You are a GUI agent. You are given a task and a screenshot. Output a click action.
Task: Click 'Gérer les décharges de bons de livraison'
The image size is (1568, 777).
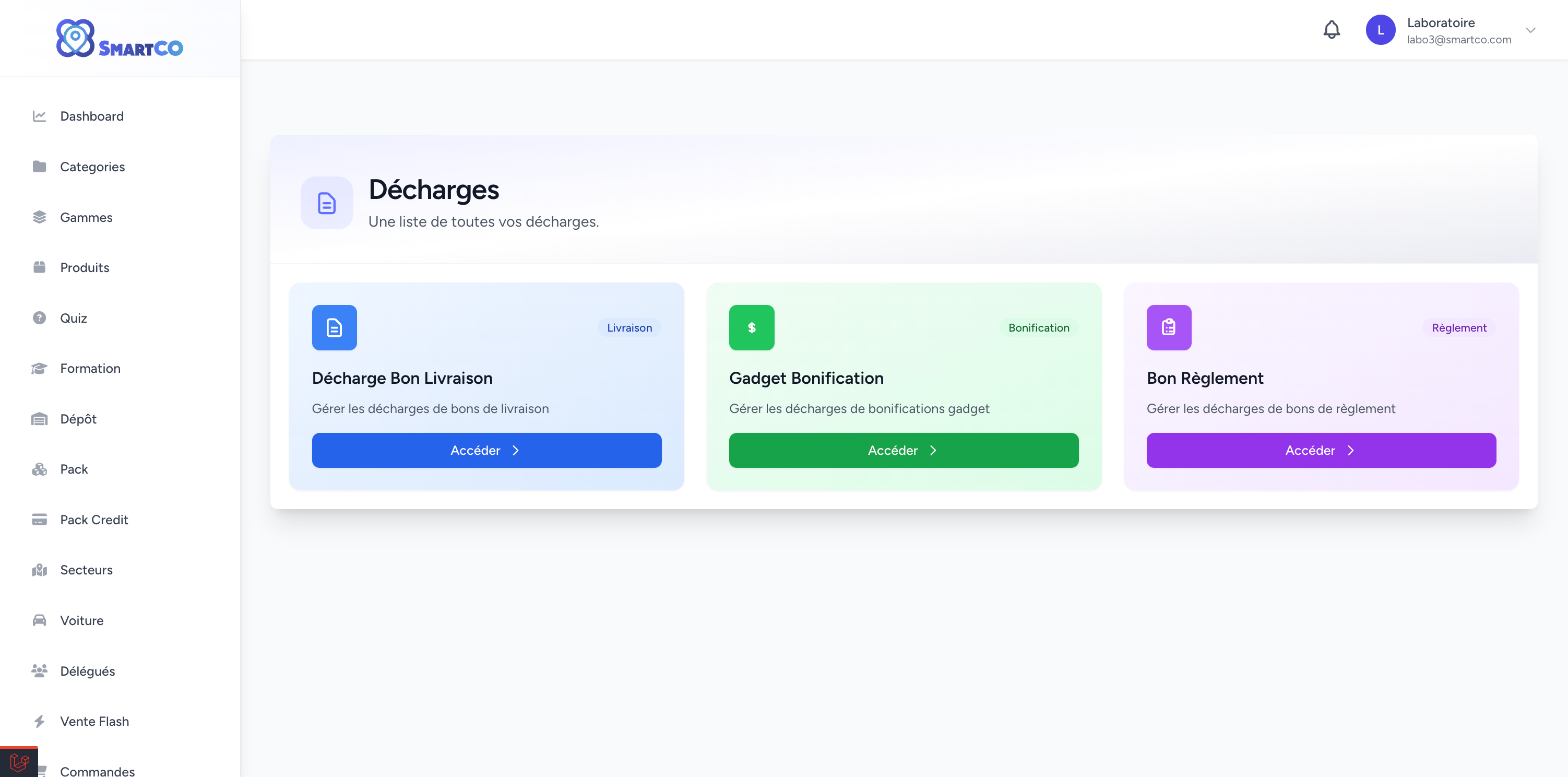[430, 408]
